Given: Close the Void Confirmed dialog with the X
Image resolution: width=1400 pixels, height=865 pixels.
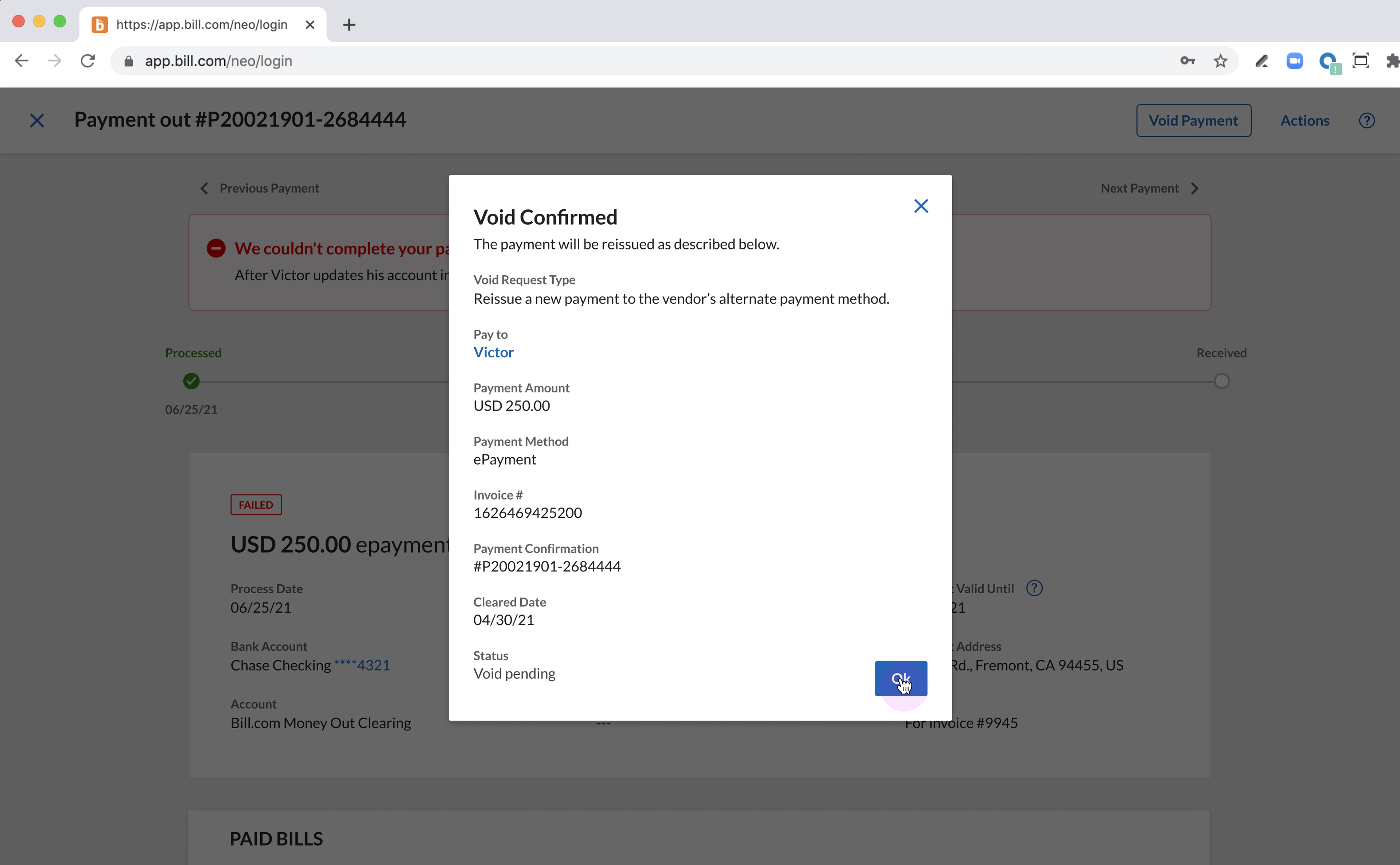Looking at the screenshot, I should (x=921, y=206).
